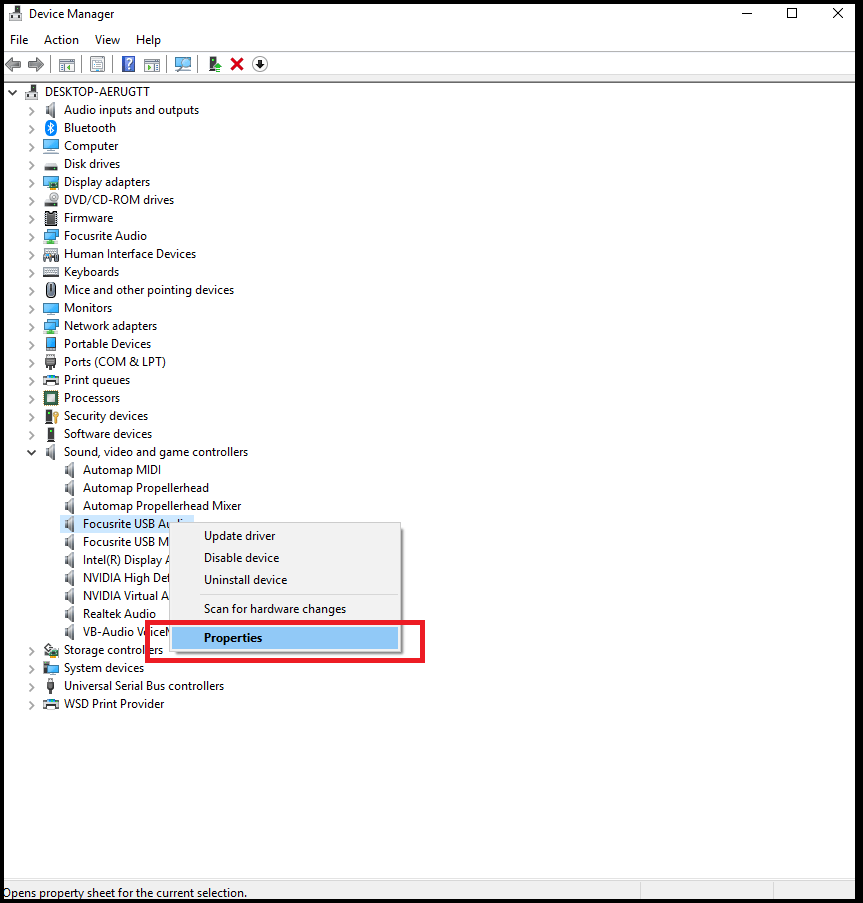863x903 pixels.
Task: Choose Uninstall device in the context menu
Action: [x=285, y=580]
